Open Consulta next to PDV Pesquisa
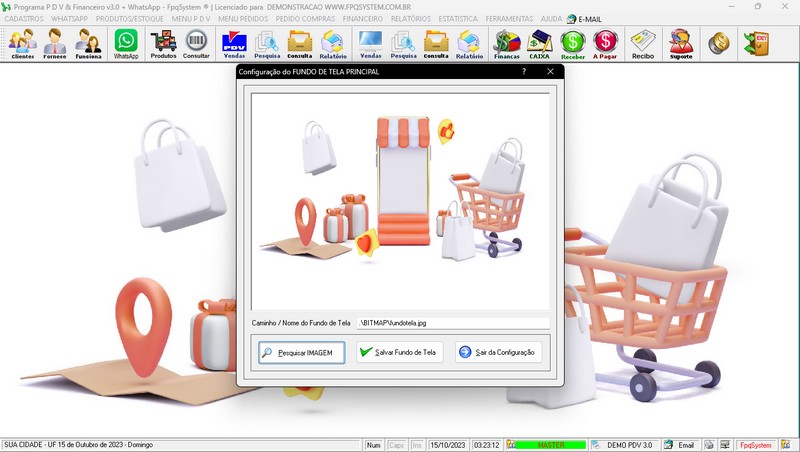 pos(299,44)
